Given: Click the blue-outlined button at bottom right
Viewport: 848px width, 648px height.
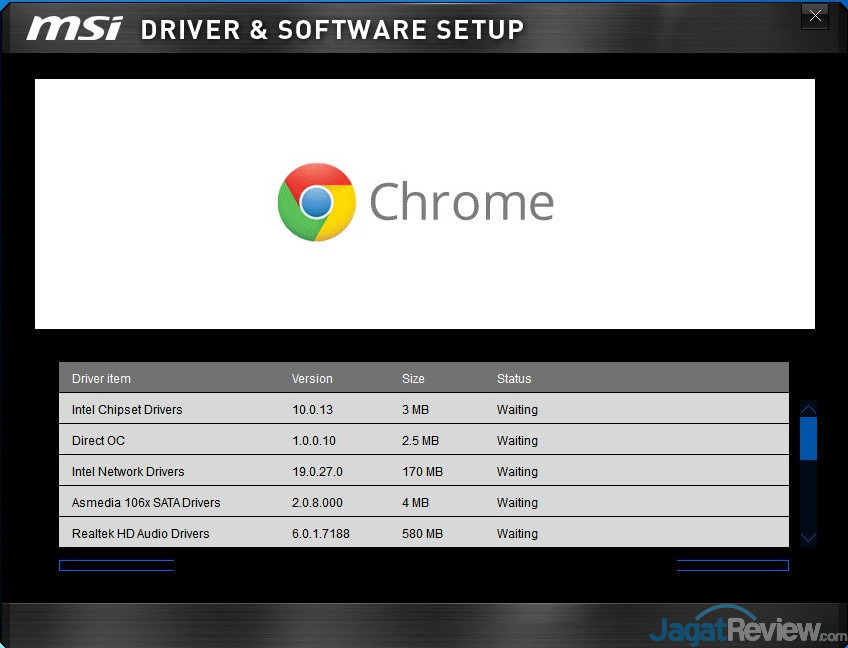Looking at the screenshot, I should click(732, 565).
